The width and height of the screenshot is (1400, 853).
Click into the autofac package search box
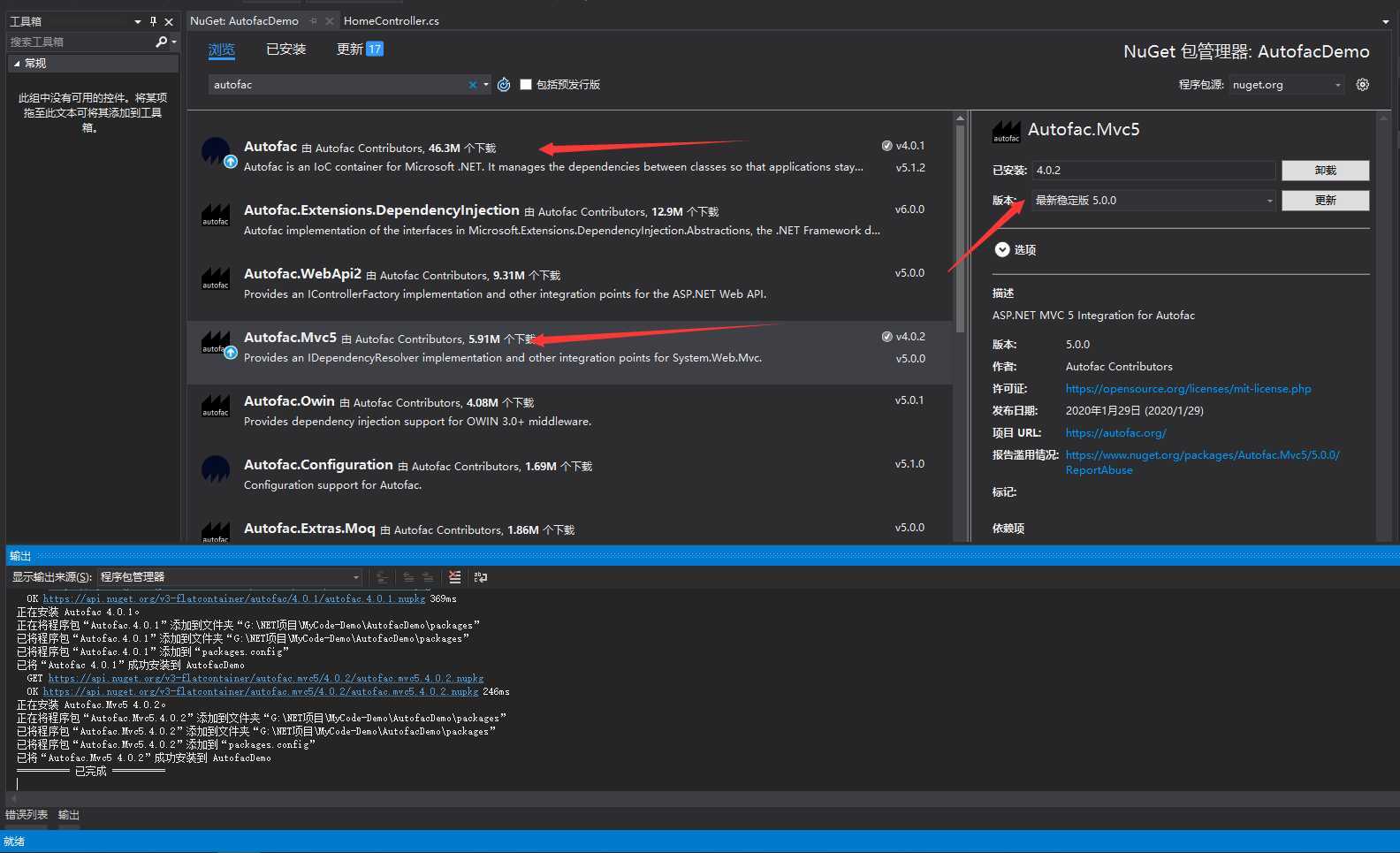[338, 85]
